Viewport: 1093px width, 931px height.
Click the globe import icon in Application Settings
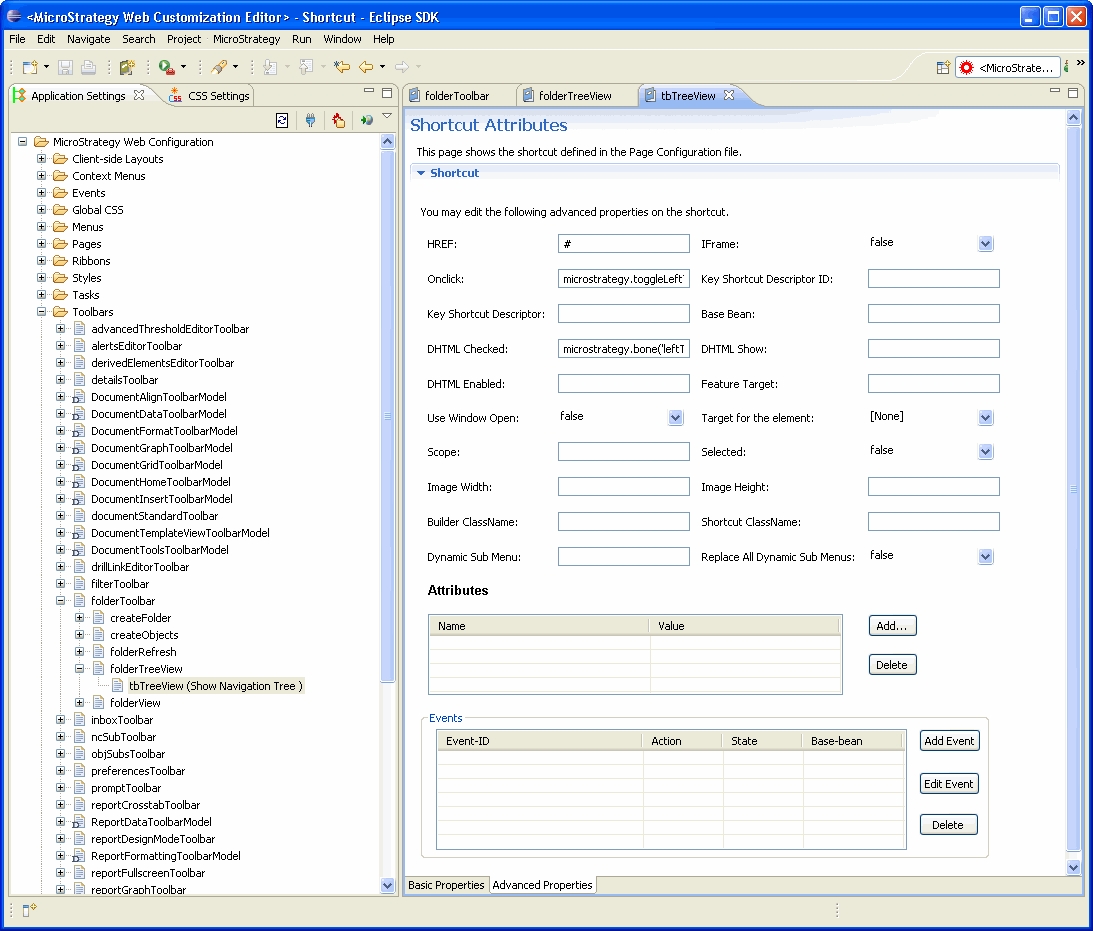coord(367,121)
